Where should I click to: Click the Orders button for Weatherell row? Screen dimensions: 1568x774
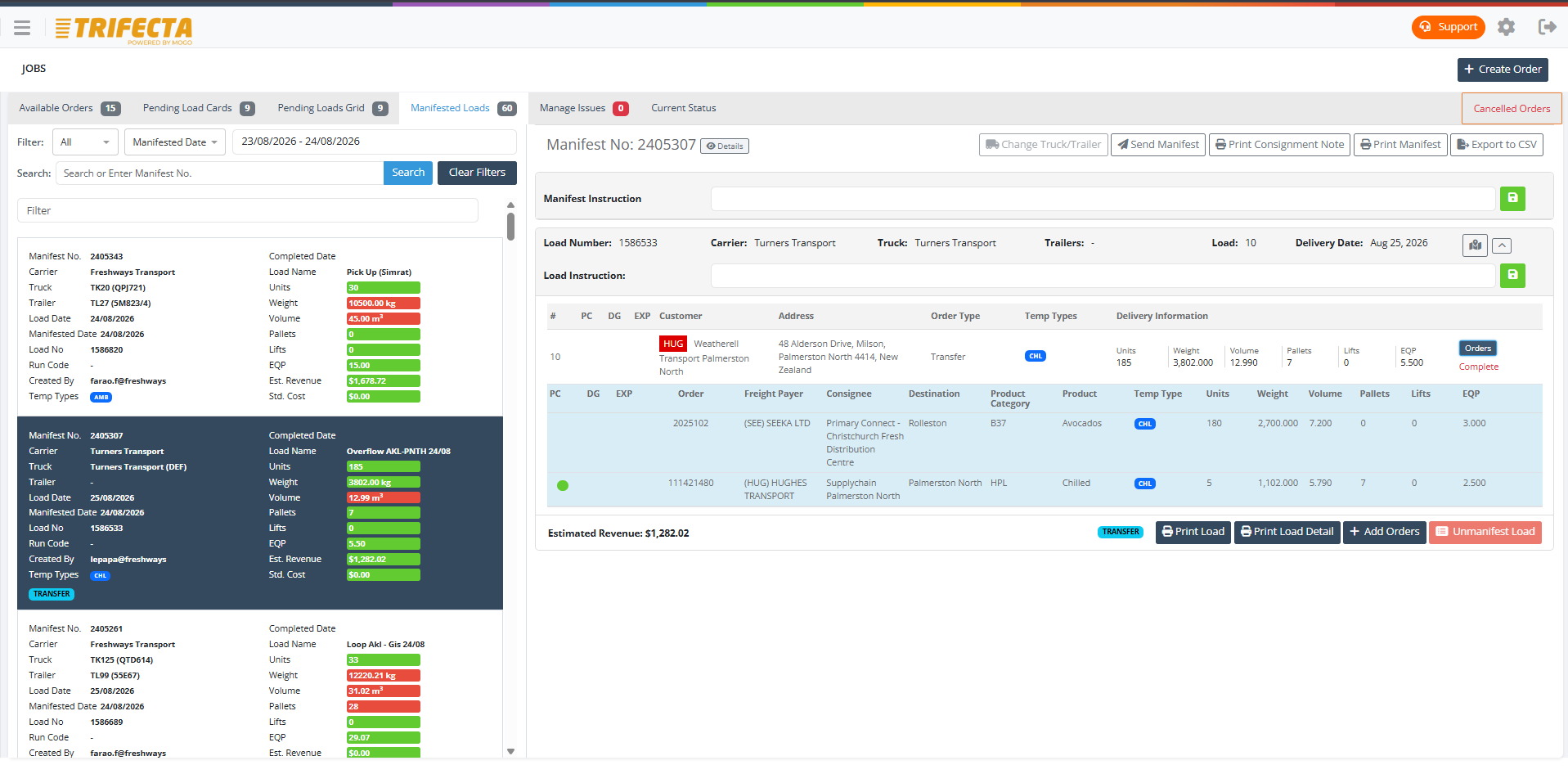1478,349
